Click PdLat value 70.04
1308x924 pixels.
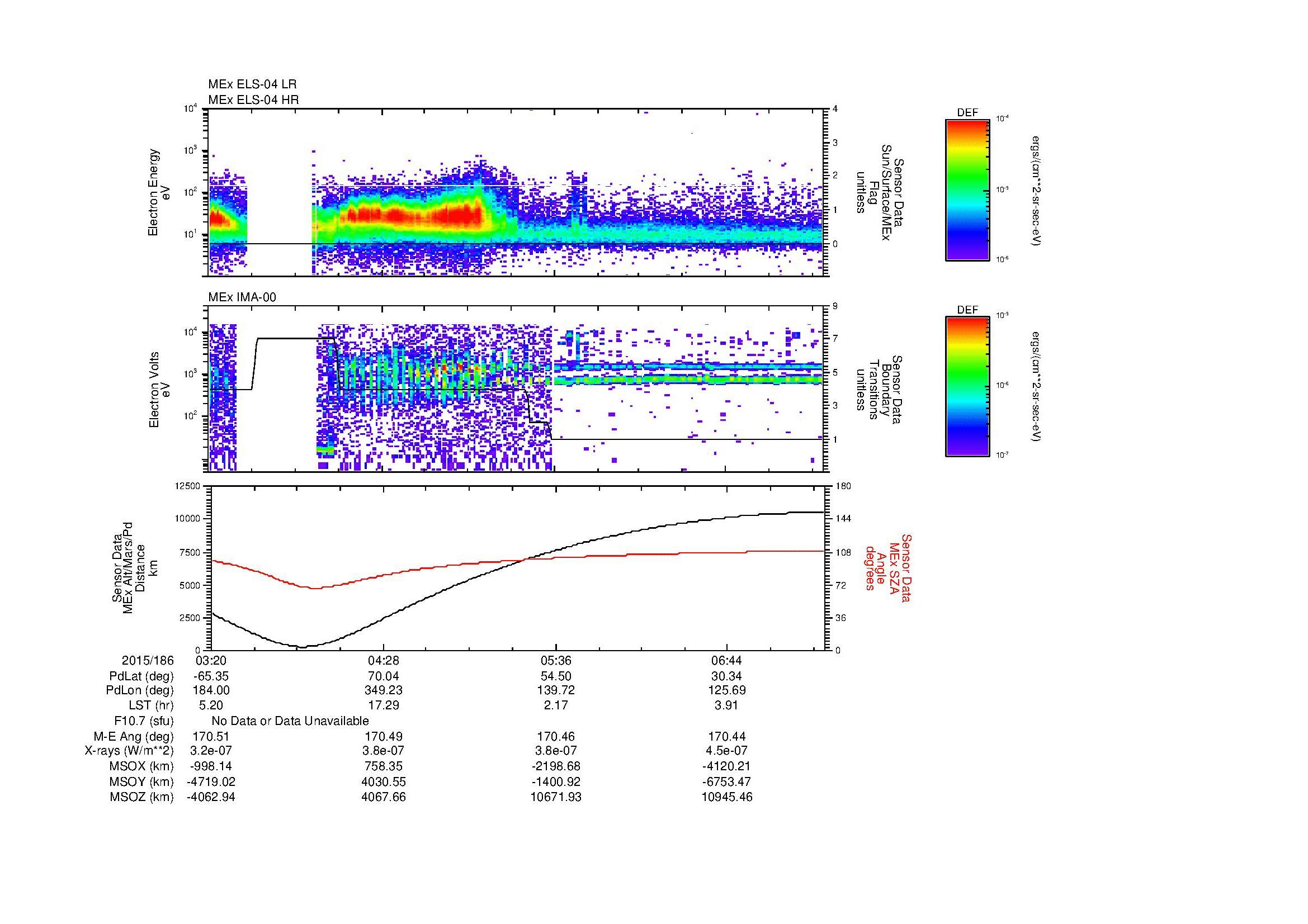click(384, 676)
